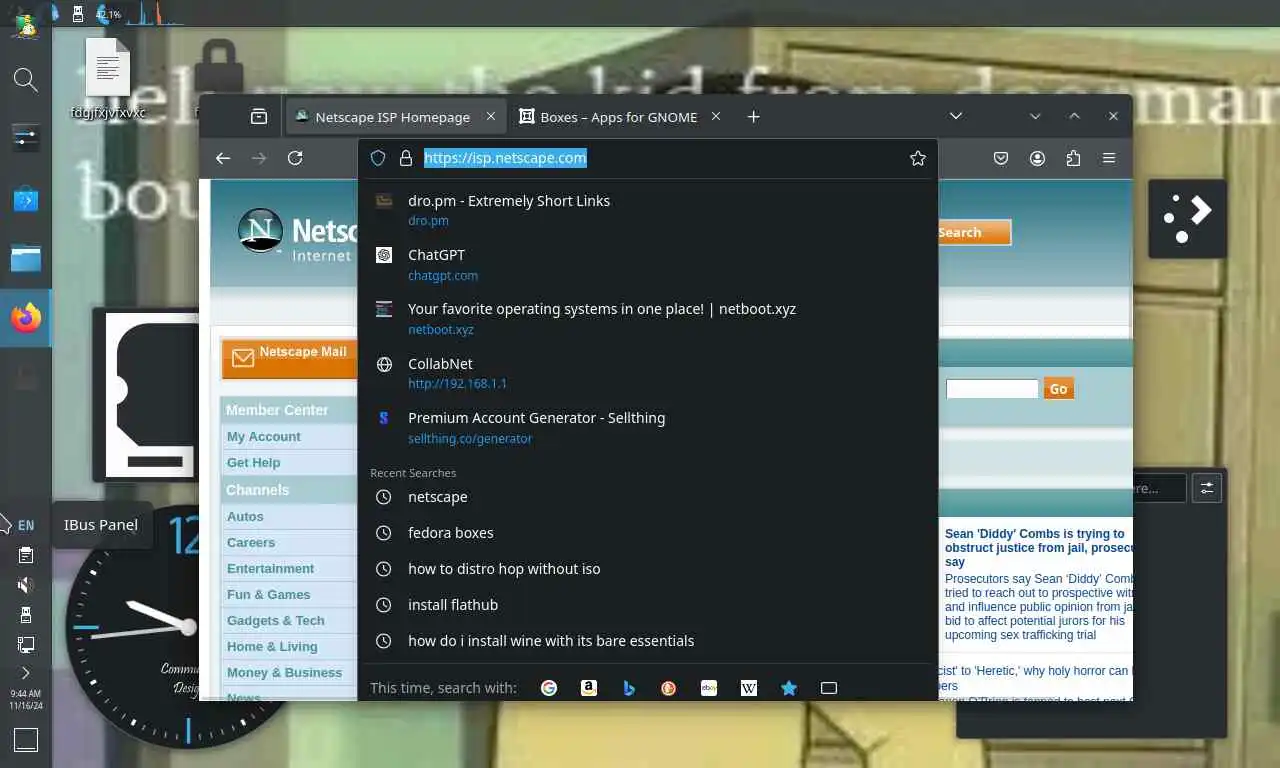Open the removable devices tray icon
This screenshot has height=768, width=1280.
[26, 615]
